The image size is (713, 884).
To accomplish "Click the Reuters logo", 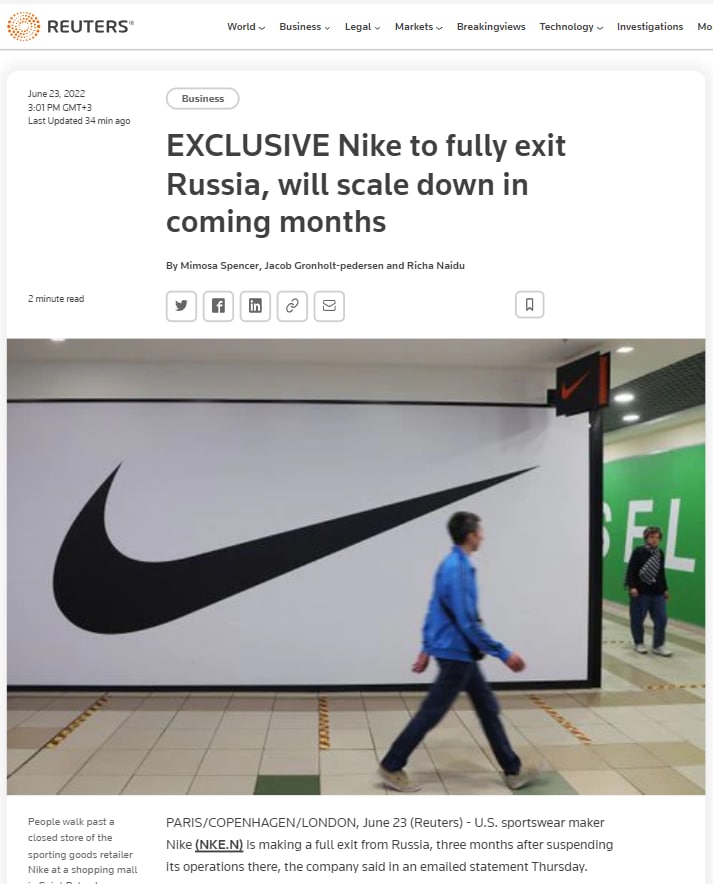I will 70,26.
